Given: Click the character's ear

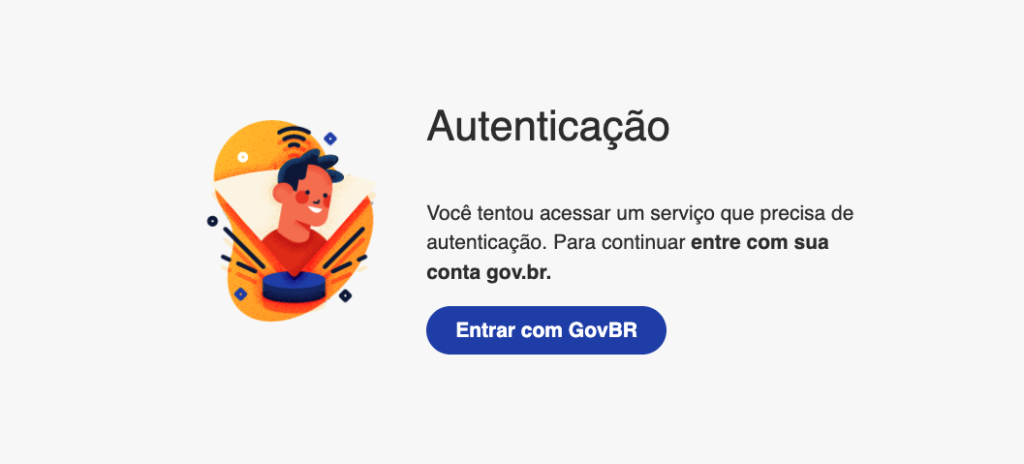Looking at the screenshot, I should point(281,191).
